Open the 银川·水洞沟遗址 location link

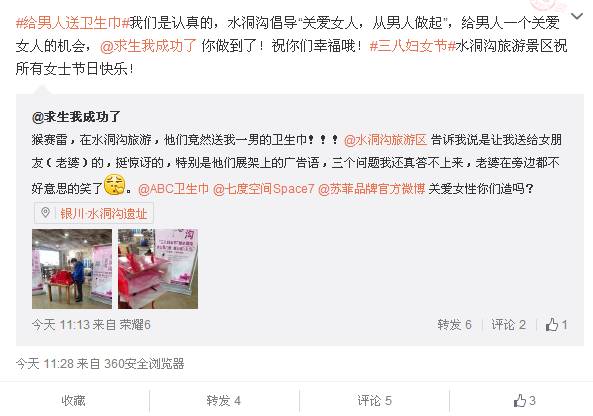[104, 214]
